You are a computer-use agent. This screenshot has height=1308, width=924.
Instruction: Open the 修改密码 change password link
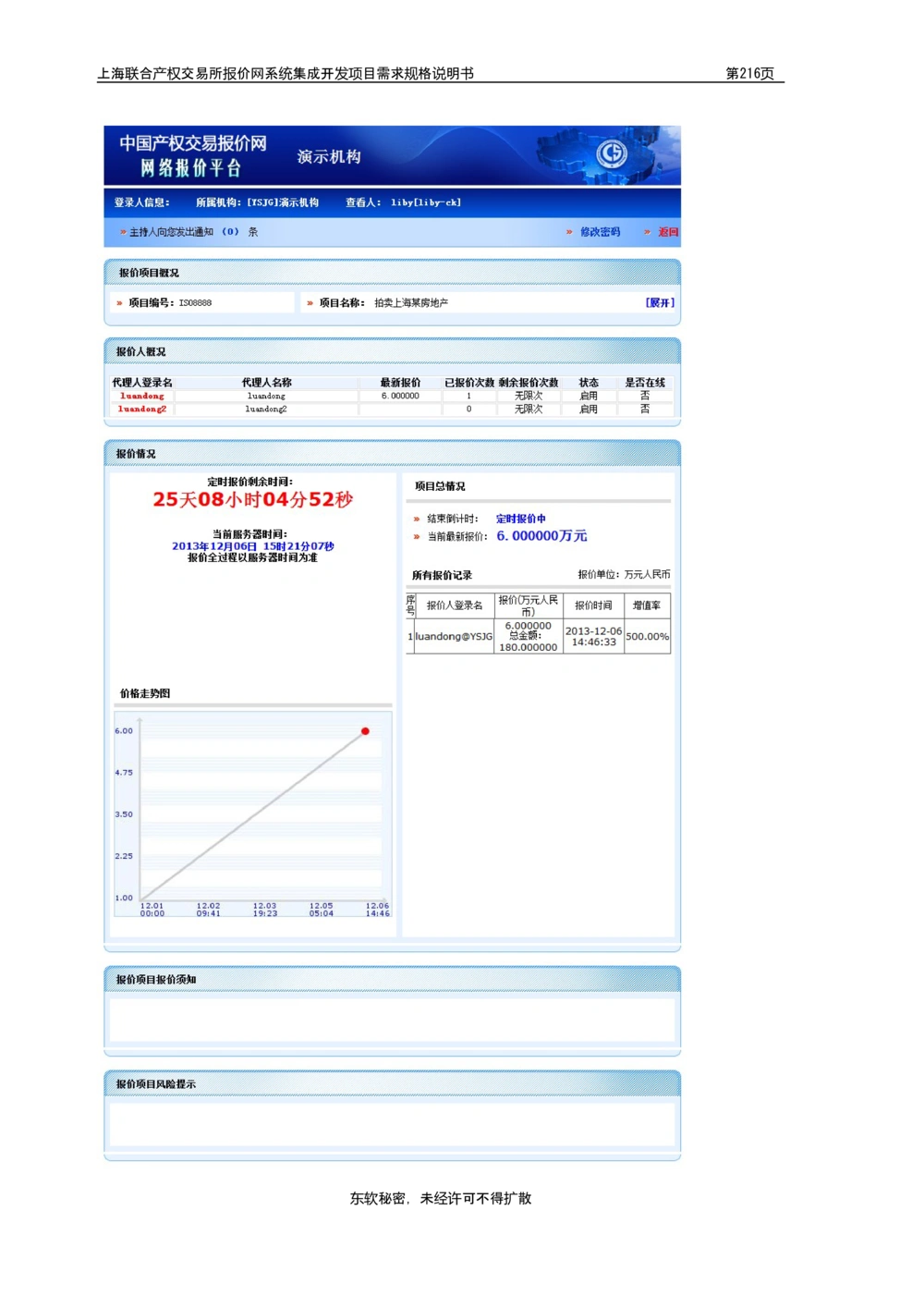[x=600, y=232]
